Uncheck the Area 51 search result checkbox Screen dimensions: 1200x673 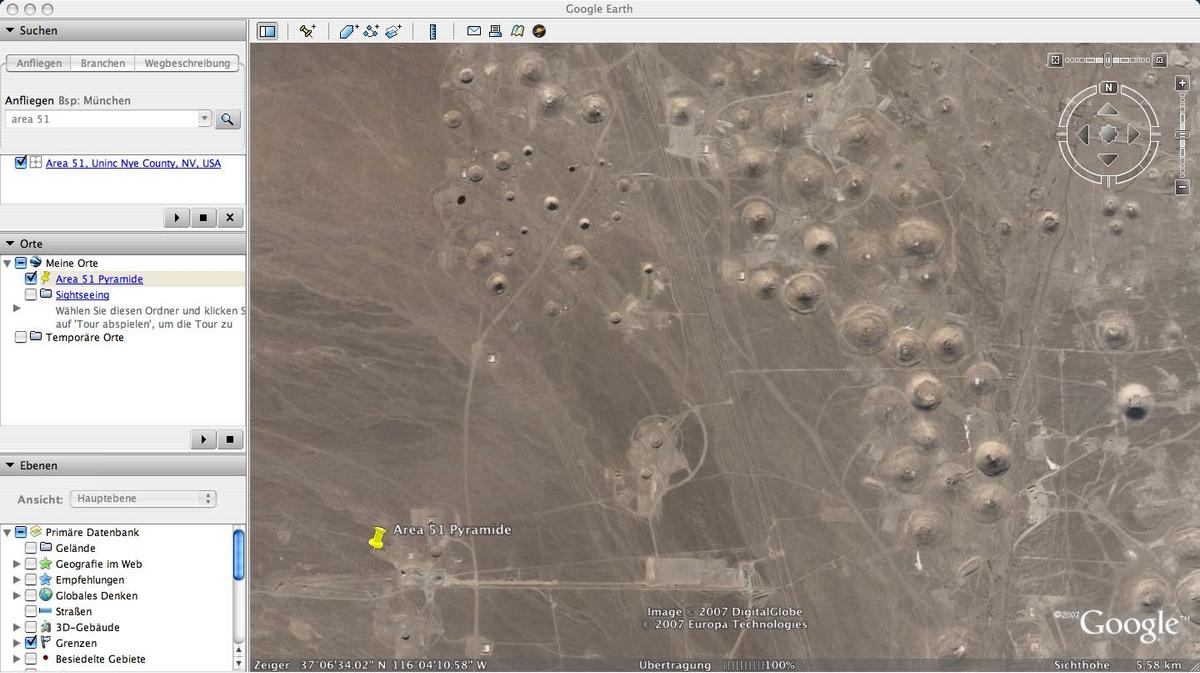tap(21, 163)
